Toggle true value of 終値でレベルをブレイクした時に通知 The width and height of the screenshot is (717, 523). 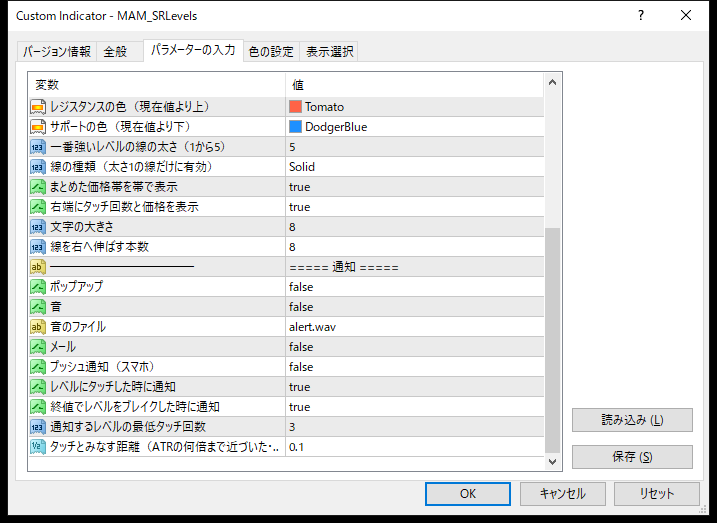point(415,407)
